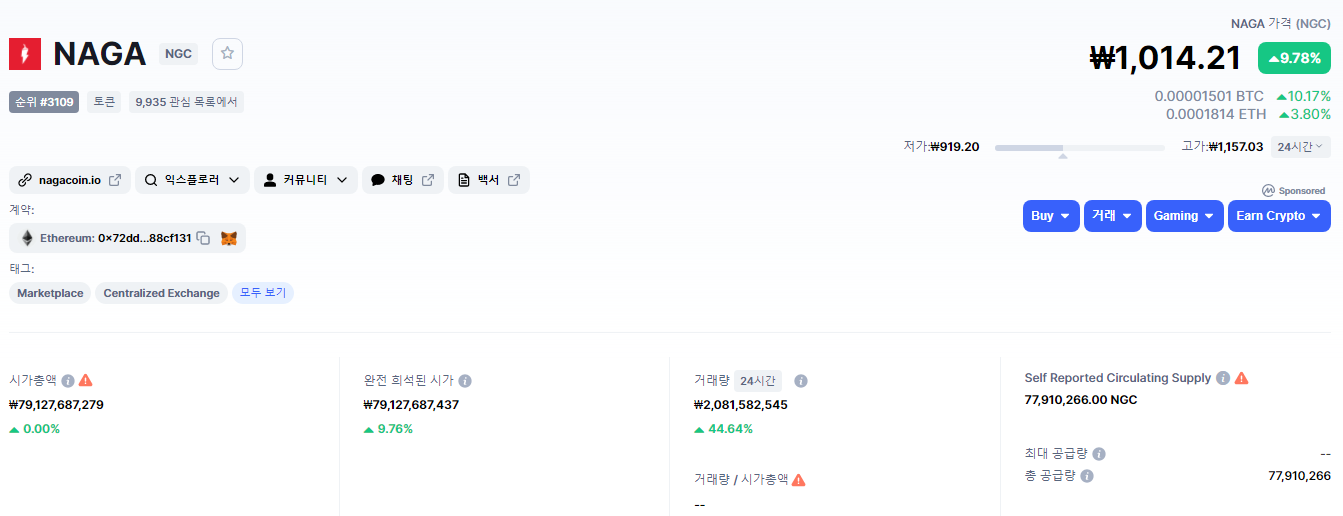1343x516 pixels.
Task: Click the red NAGA logo icon
Action: point(25,54)
